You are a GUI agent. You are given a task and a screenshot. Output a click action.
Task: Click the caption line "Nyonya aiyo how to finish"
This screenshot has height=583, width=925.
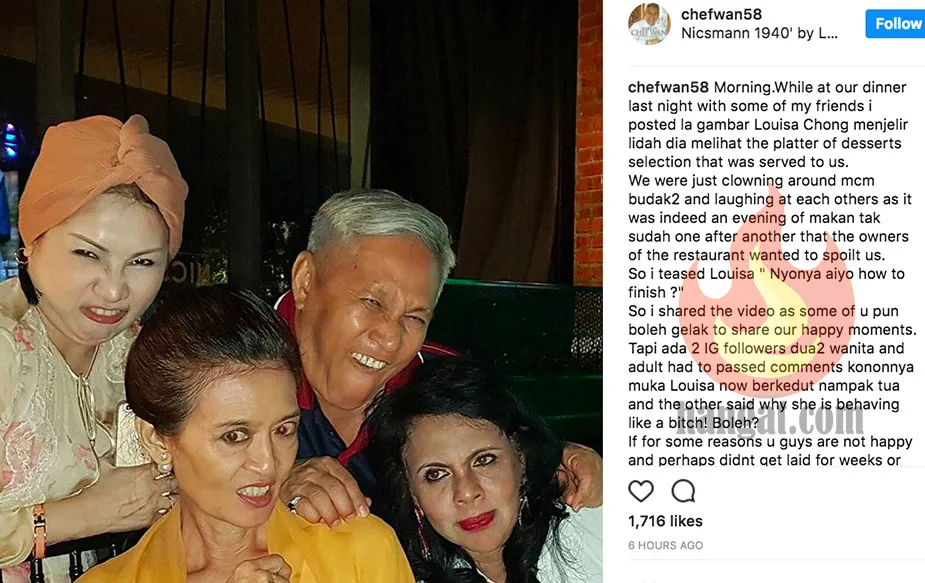pyautogui.click(x=766, y=283)
